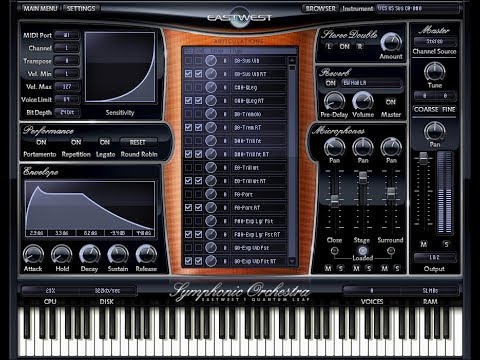480x360 pixels.
Task: Toggle Repetition ON button
Action: pyautogui.click(x=76, y=142)
